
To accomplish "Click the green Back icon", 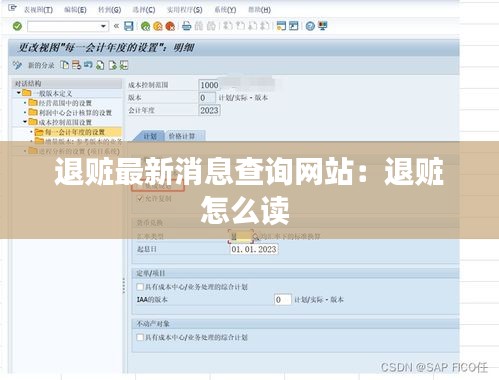I will coord(145,26).
